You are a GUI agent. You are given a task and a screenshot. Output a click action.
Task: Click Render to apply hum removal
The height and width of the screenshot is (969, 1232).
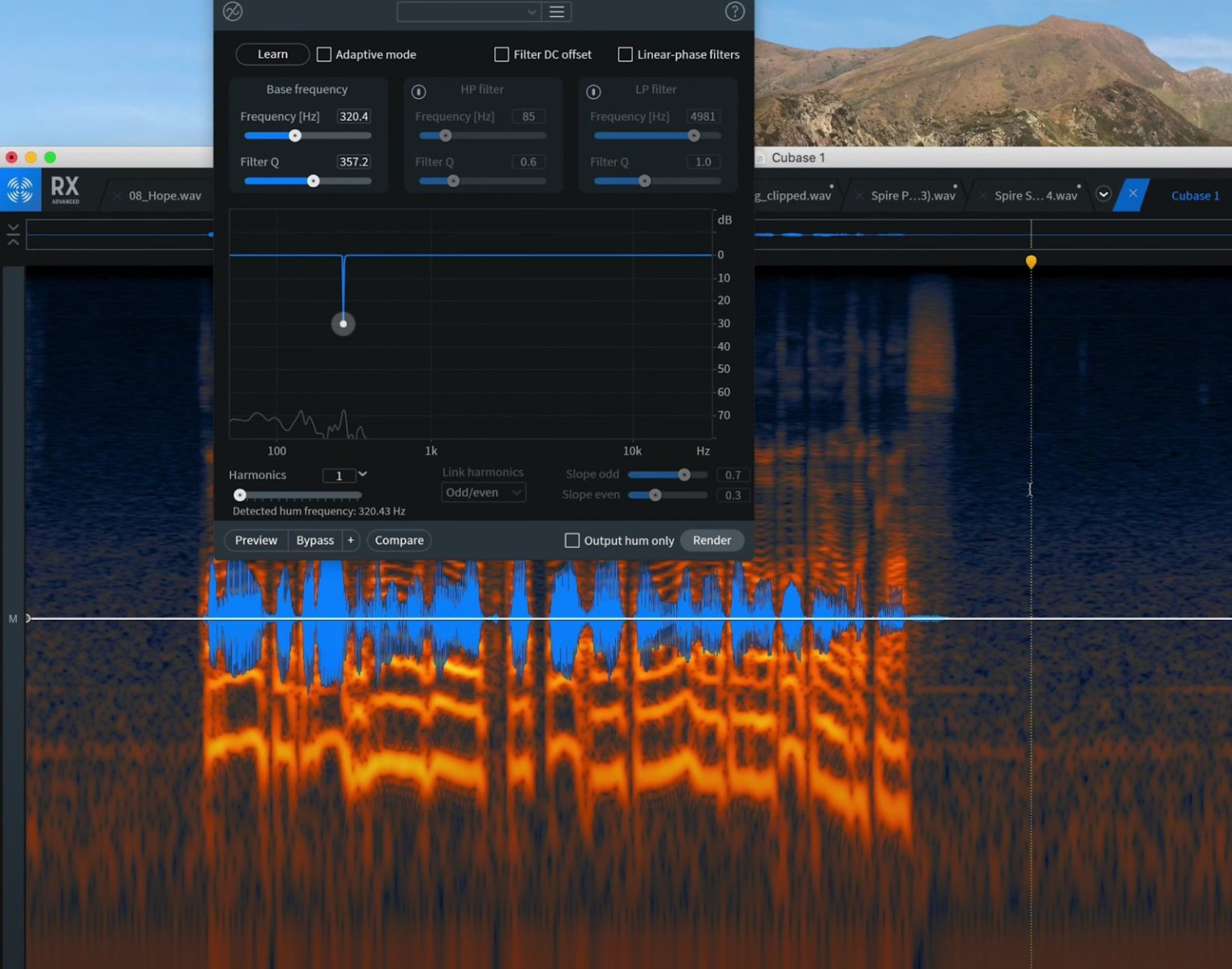pos(711,540)
